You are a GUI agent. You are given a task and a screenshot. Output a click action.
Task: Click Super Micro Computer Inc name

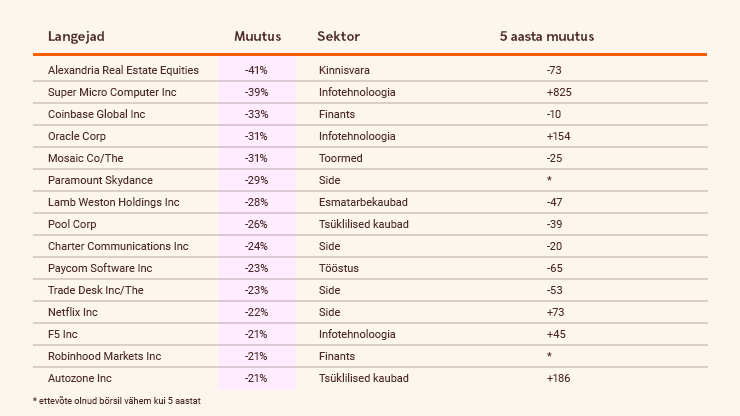tap(112, 92)
